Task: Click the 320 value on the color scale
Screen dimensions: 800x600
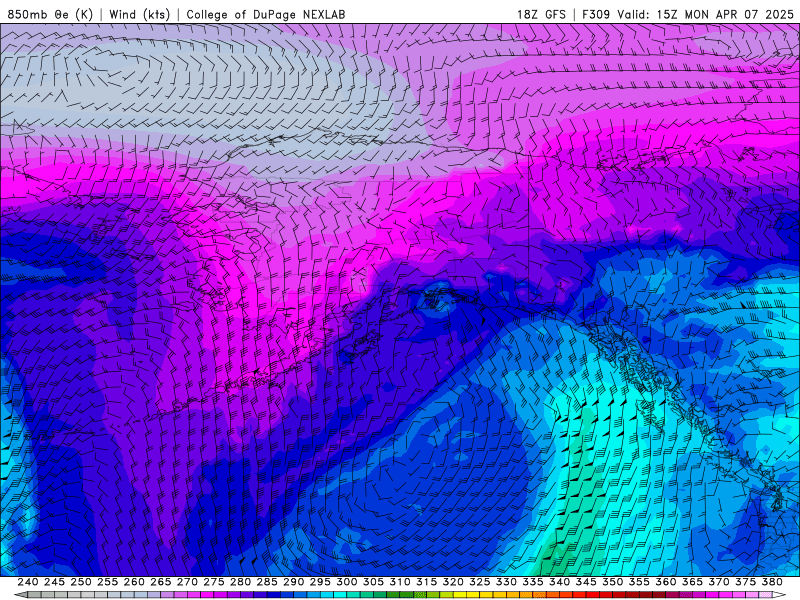Action: pos(453,582)
